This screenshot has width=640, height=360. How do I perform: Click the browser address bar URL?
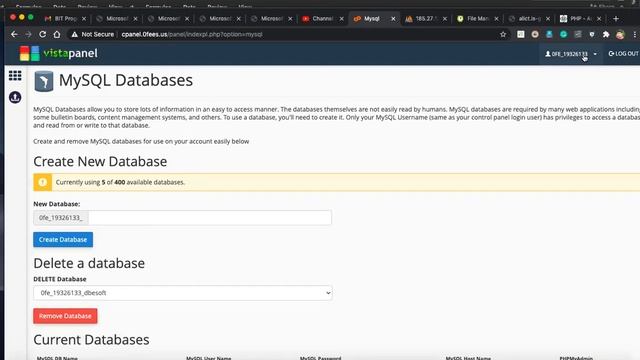click(x=192, y=35)
